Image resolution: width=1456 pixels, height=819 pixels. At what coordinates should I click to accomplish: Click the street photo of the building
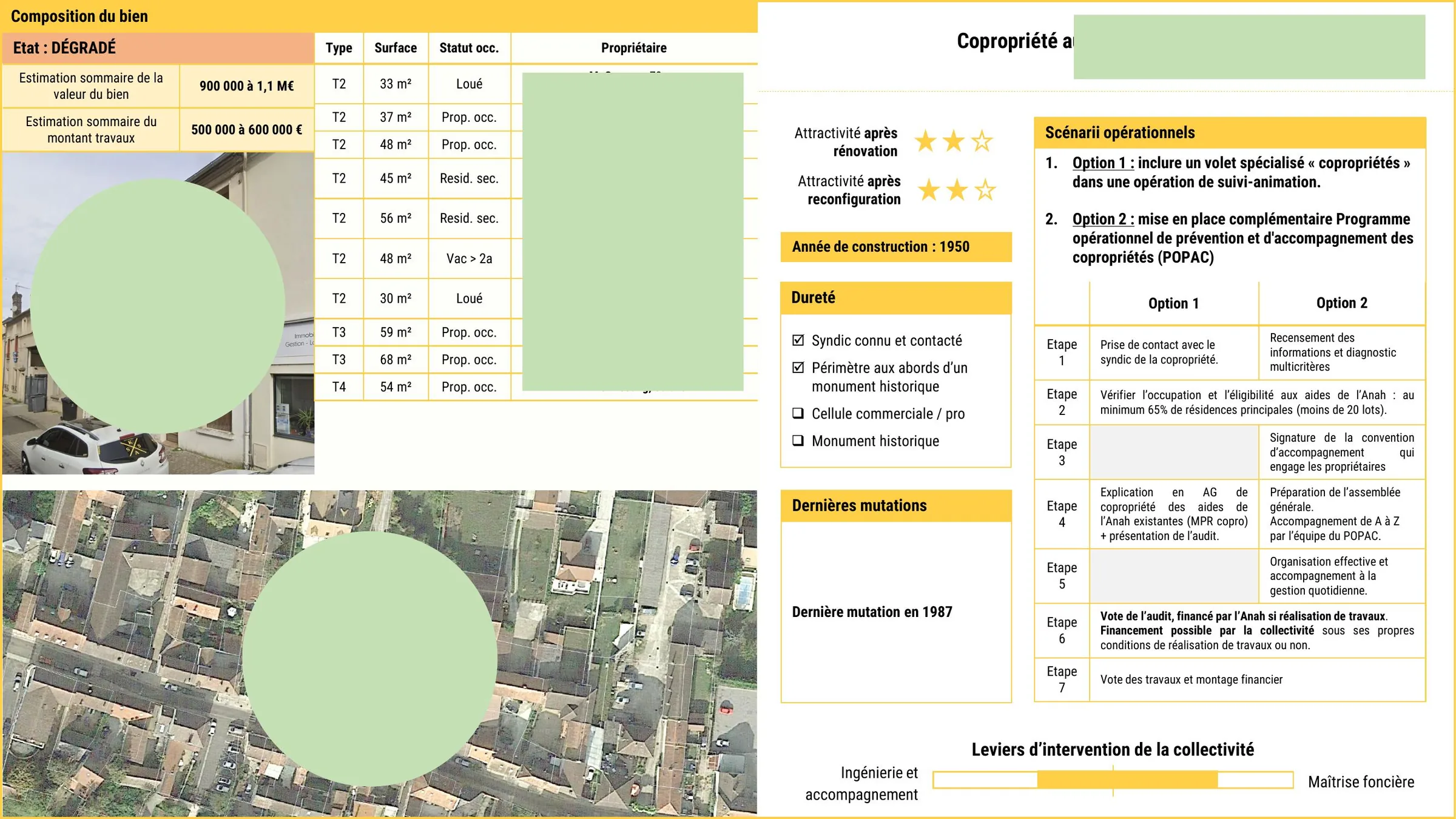(x=158, y=313)
